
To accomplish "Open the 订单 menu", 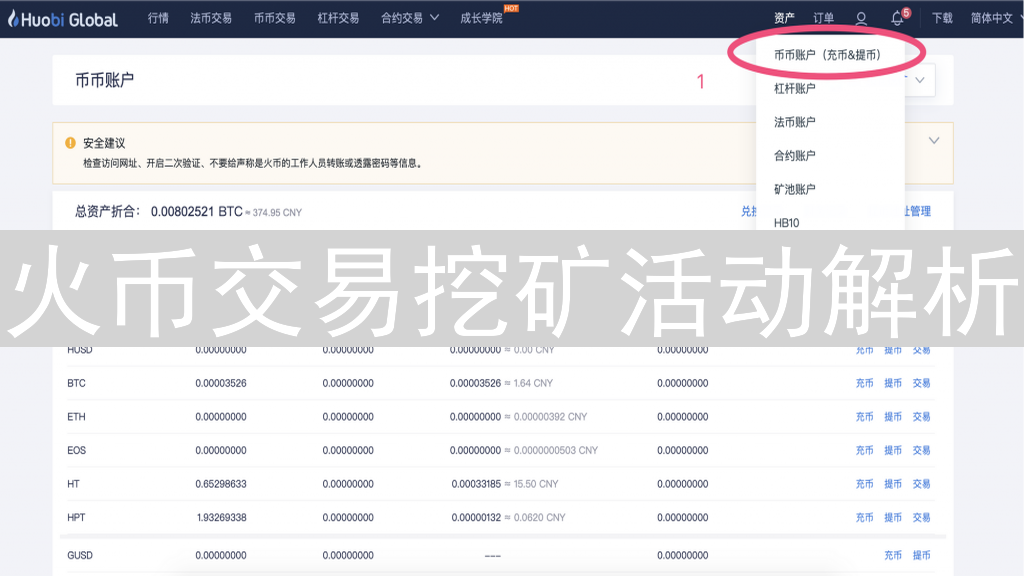I will click(824, 18).
